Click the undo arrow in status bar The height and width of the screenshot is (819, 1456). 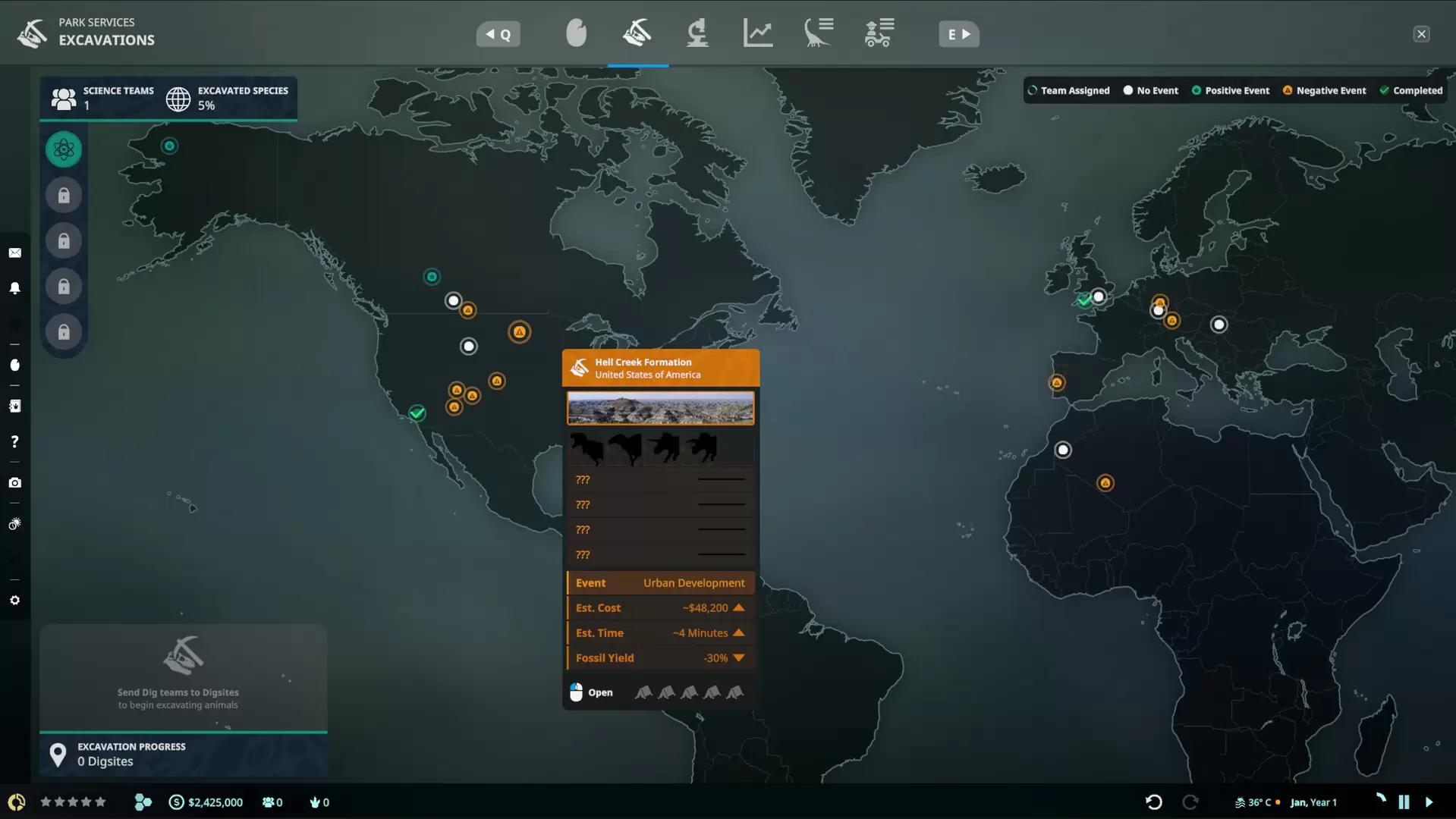pyautogui.click(x=1153, y=802)
